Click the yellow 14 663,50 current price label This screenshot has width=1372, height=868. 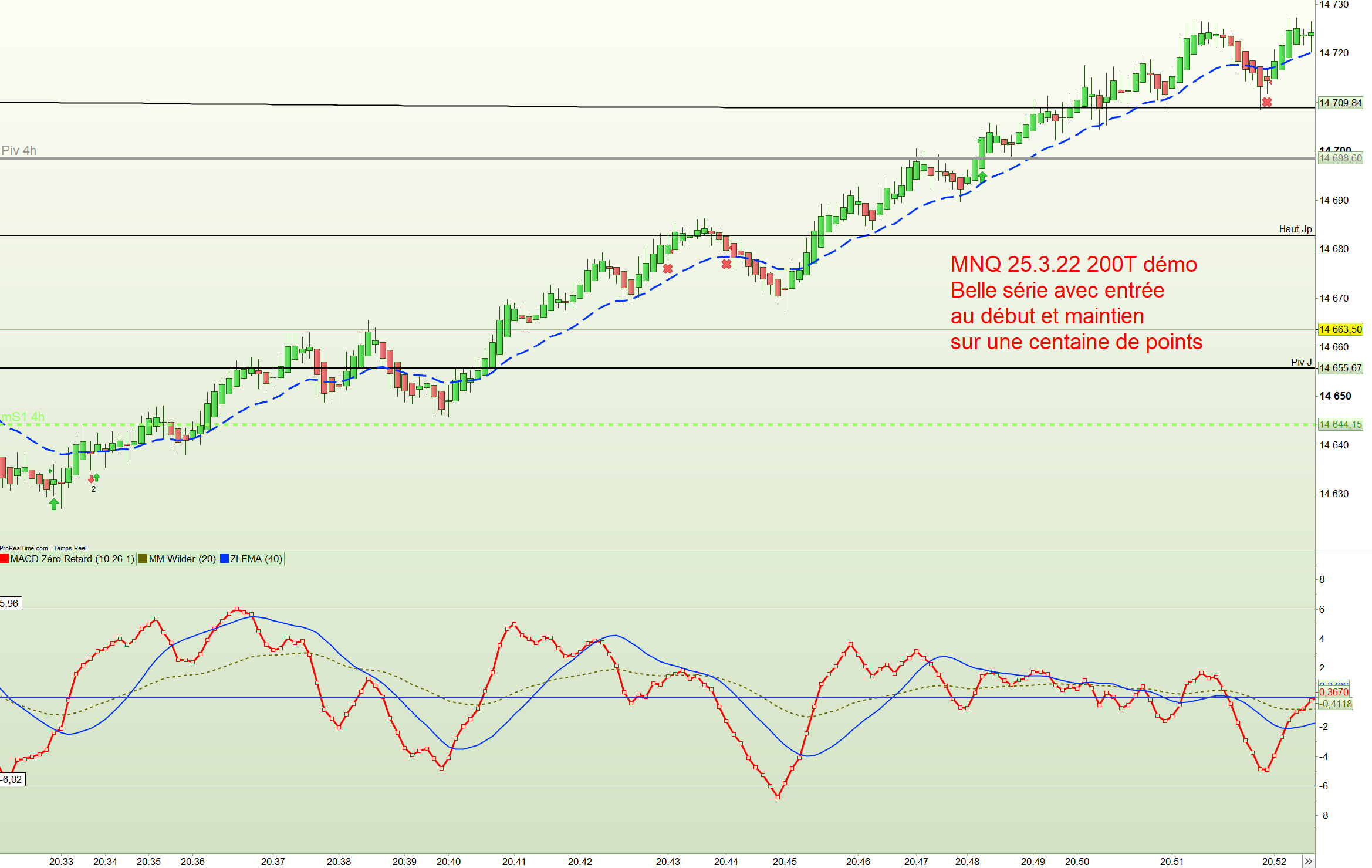tap(1340, 329)
